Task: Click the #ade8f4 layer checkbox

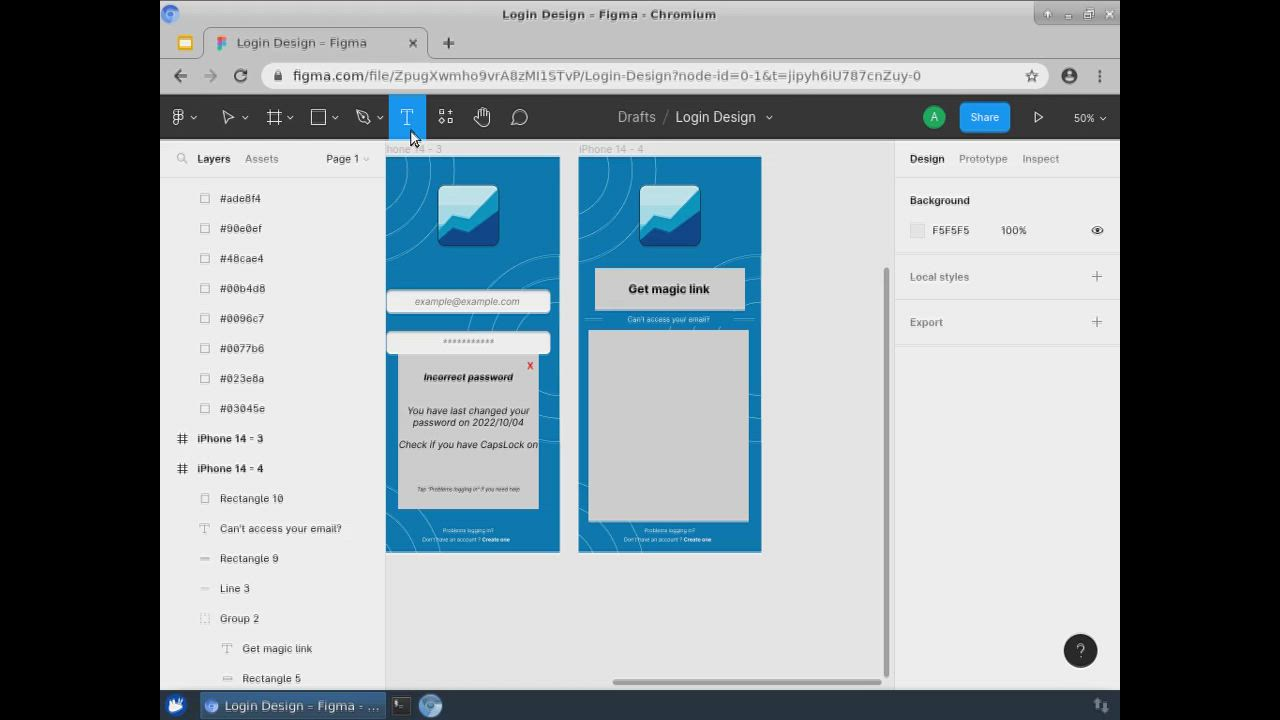Action: (x=205, y=198)
